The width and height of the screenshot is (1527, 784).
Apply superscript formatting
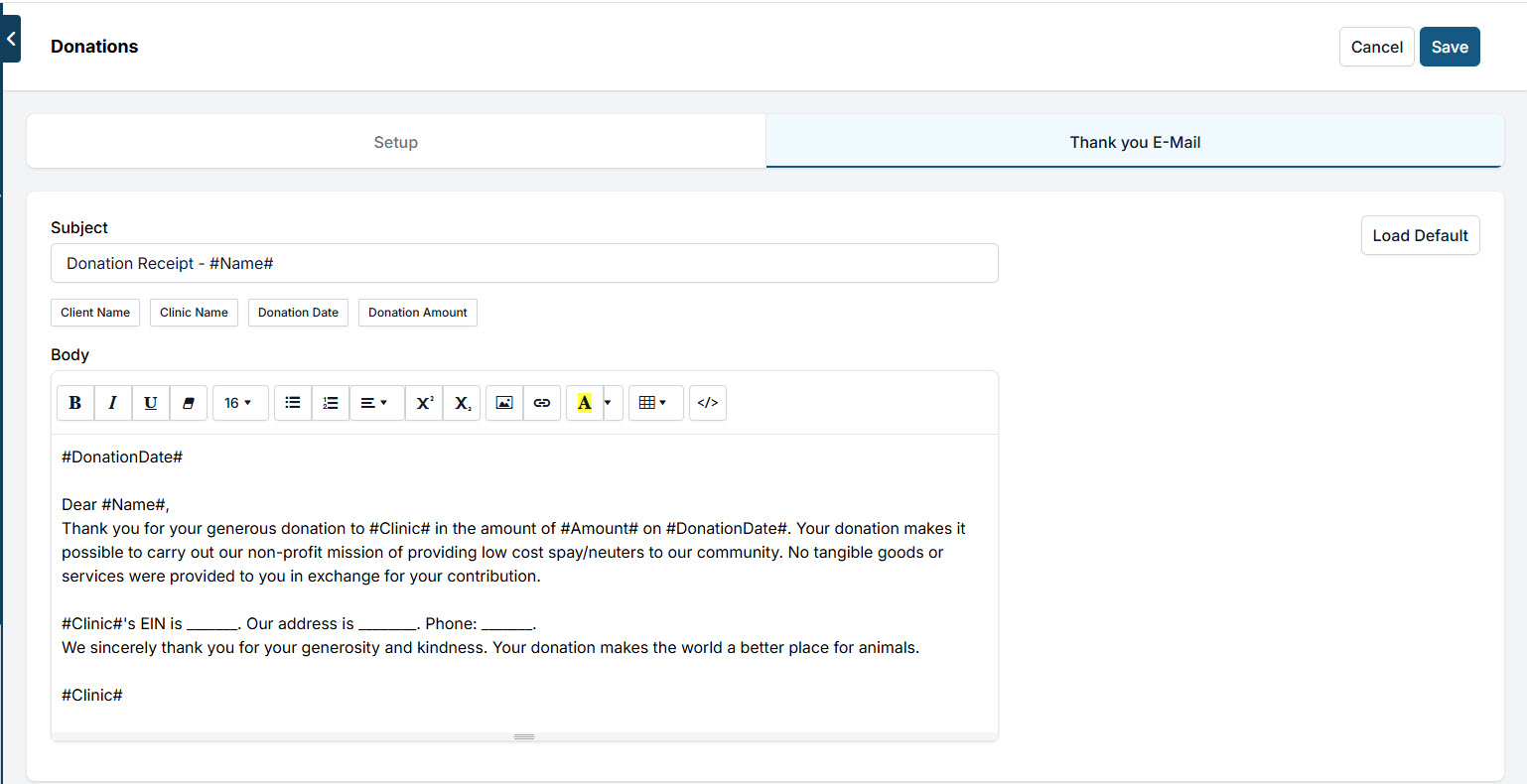[424, 403]
